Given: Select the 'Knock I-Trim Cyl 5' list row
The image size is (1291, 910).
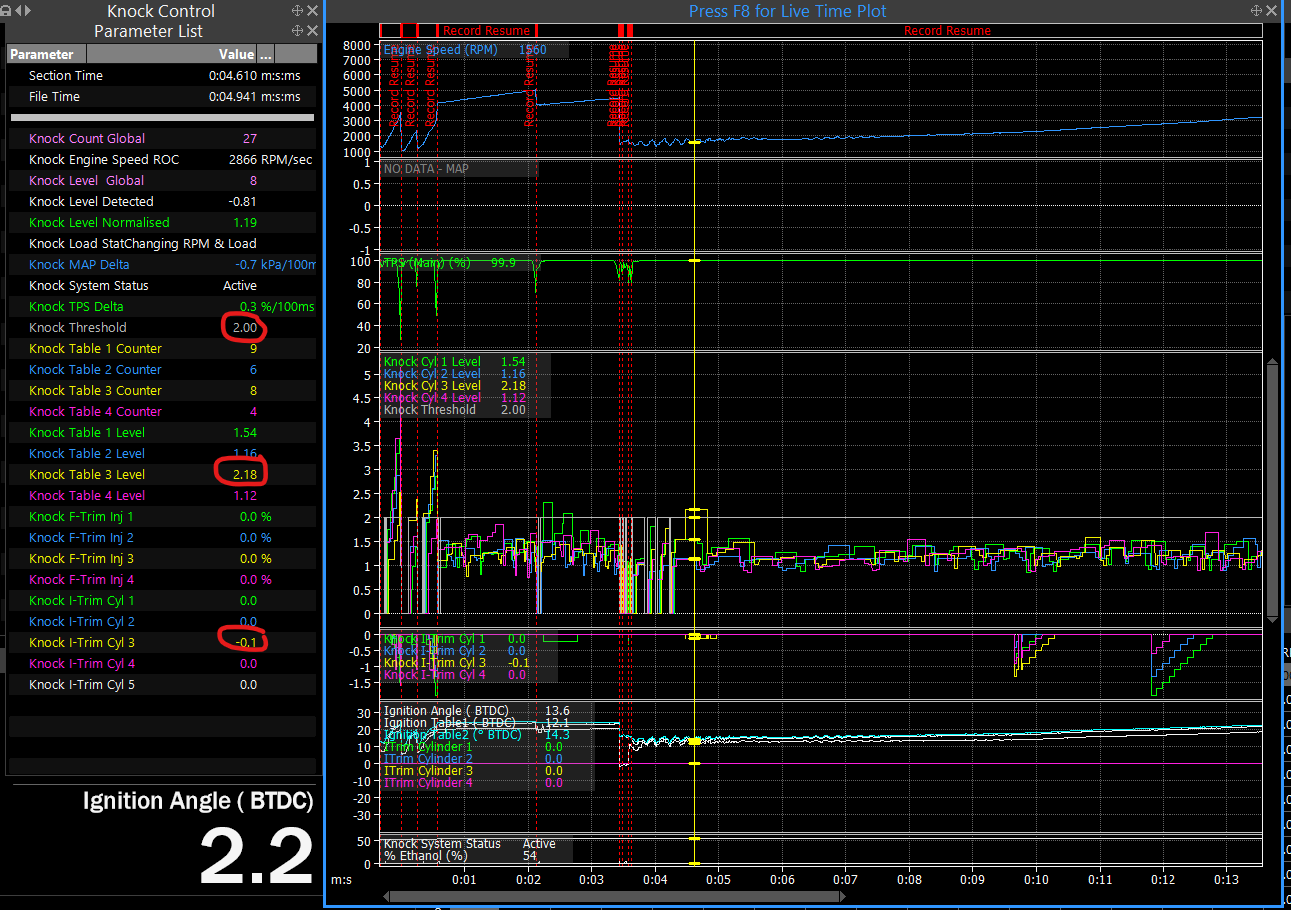Looking at the screenshot, I should (162, 685).
